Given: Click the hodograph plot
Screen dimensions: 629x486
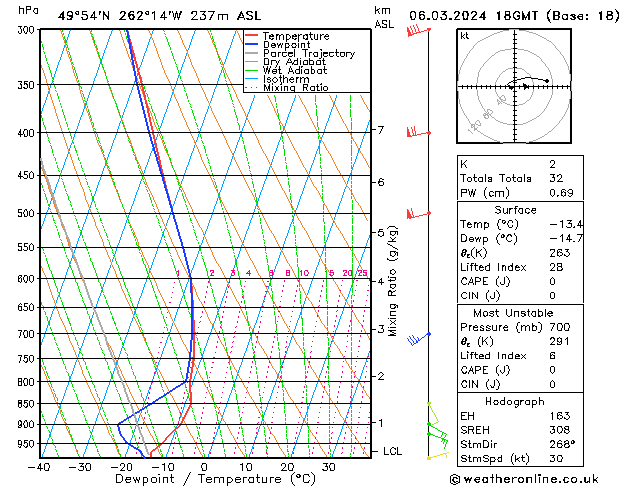Looking at the screenshot, I should (x=514, y=86).
